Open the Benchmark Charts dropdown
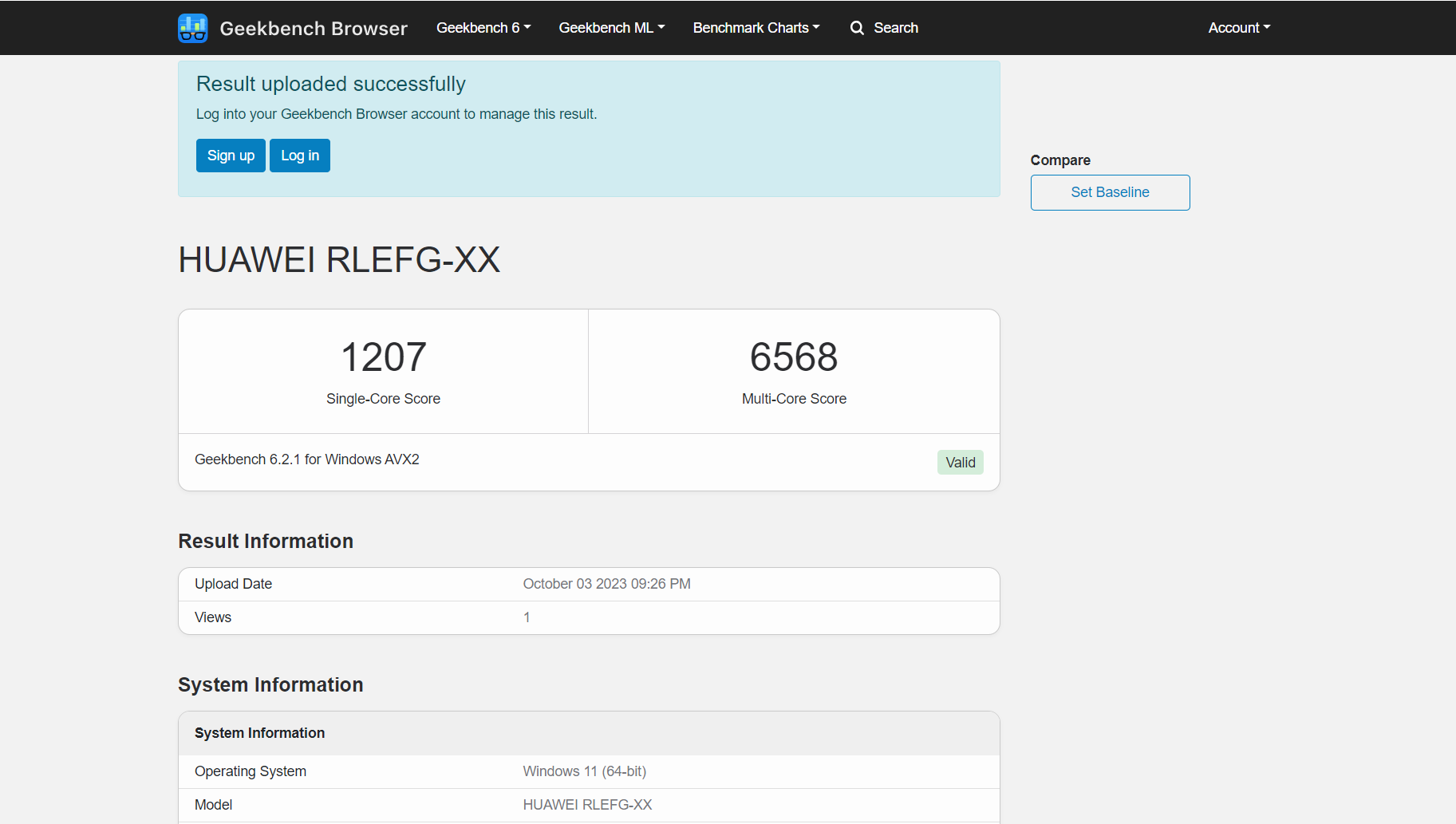Image resolution: width=1456 pixels, height=824 pixels. [756, 28]
